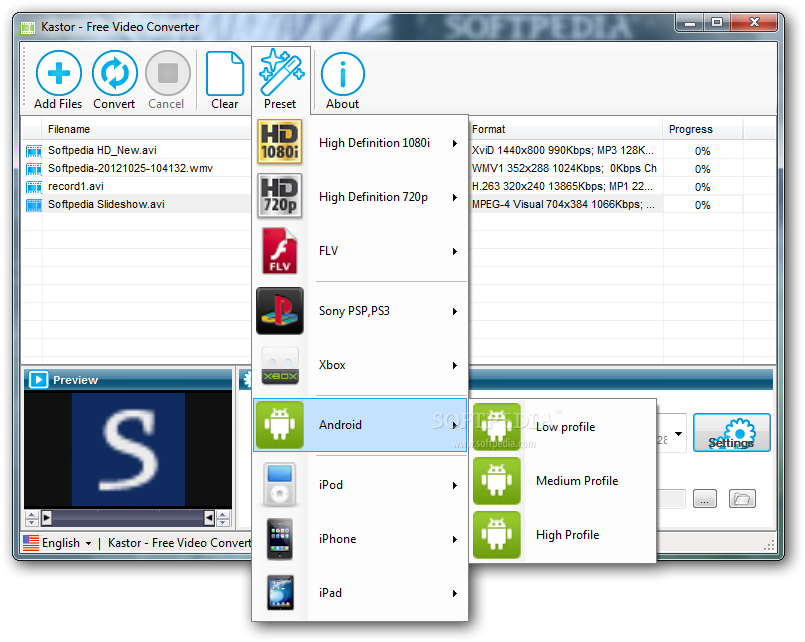Choose the FLV menu entry
This screenshot has width=805, height=642.
(360, 251)
